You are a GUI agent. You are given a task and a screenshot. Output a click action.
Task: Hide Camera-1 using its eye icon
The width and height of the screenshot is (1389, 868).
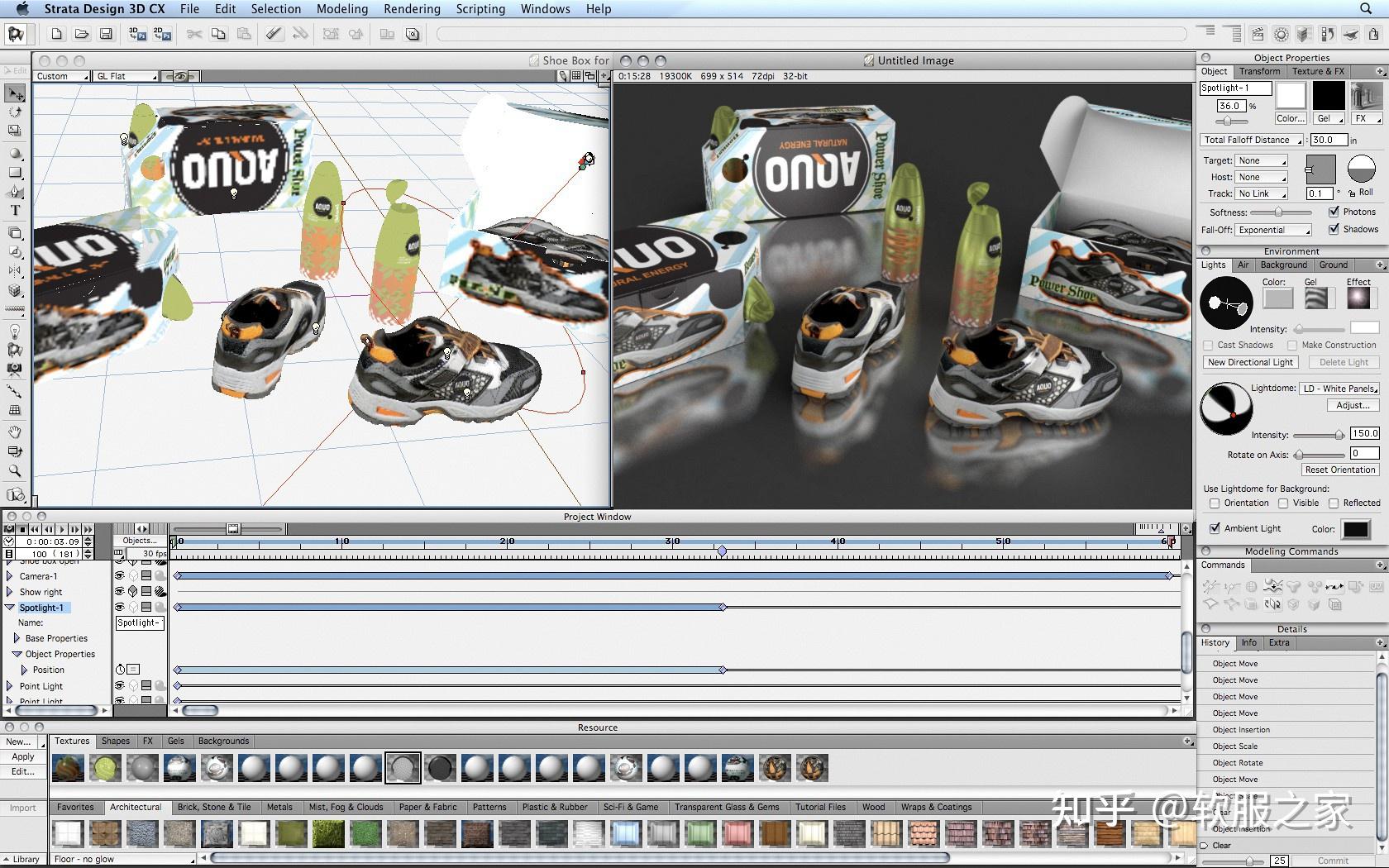pos(119,575)
